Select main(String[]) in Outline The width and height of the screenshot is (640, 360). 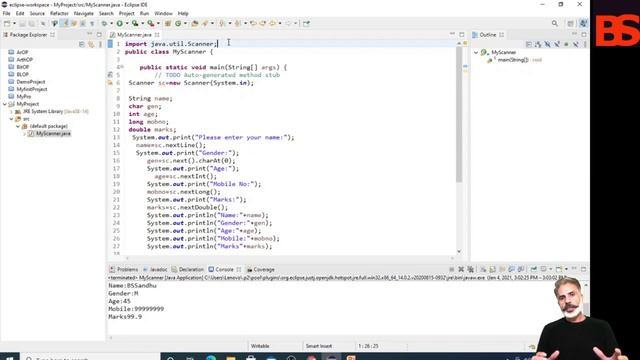point(513,60)
